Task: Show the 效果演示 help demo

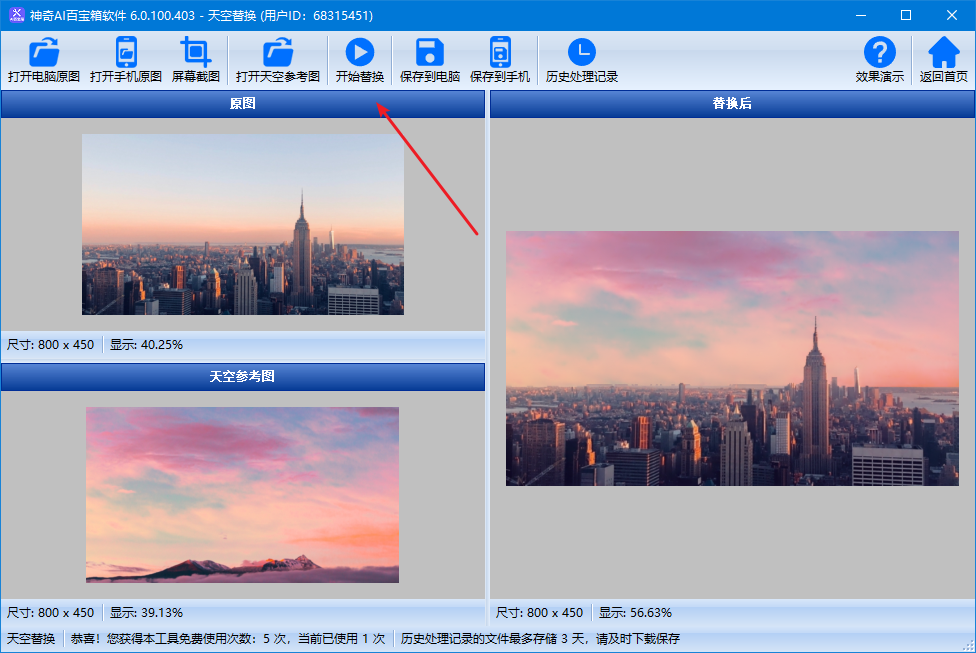Action: click(879, 53)
